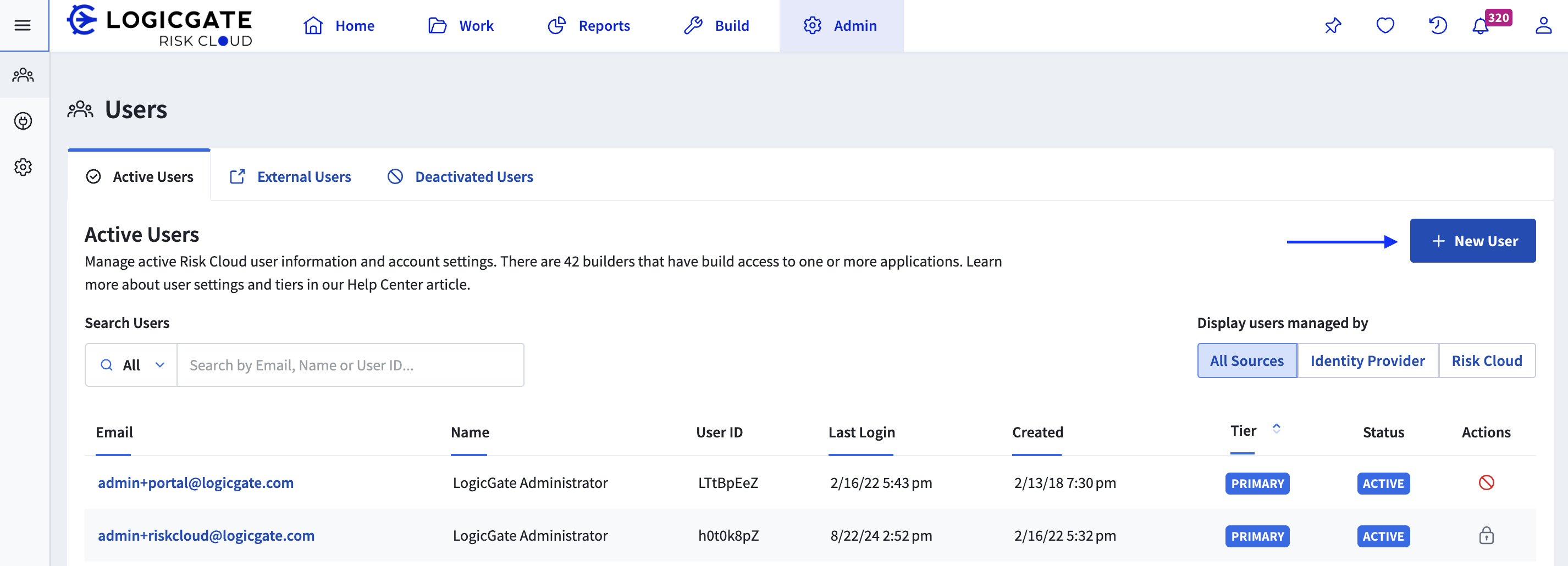Click LogicGate Administrator name in admin+riskcloud row
This screenshot has height=566, width=1568.
pos(530,536)
